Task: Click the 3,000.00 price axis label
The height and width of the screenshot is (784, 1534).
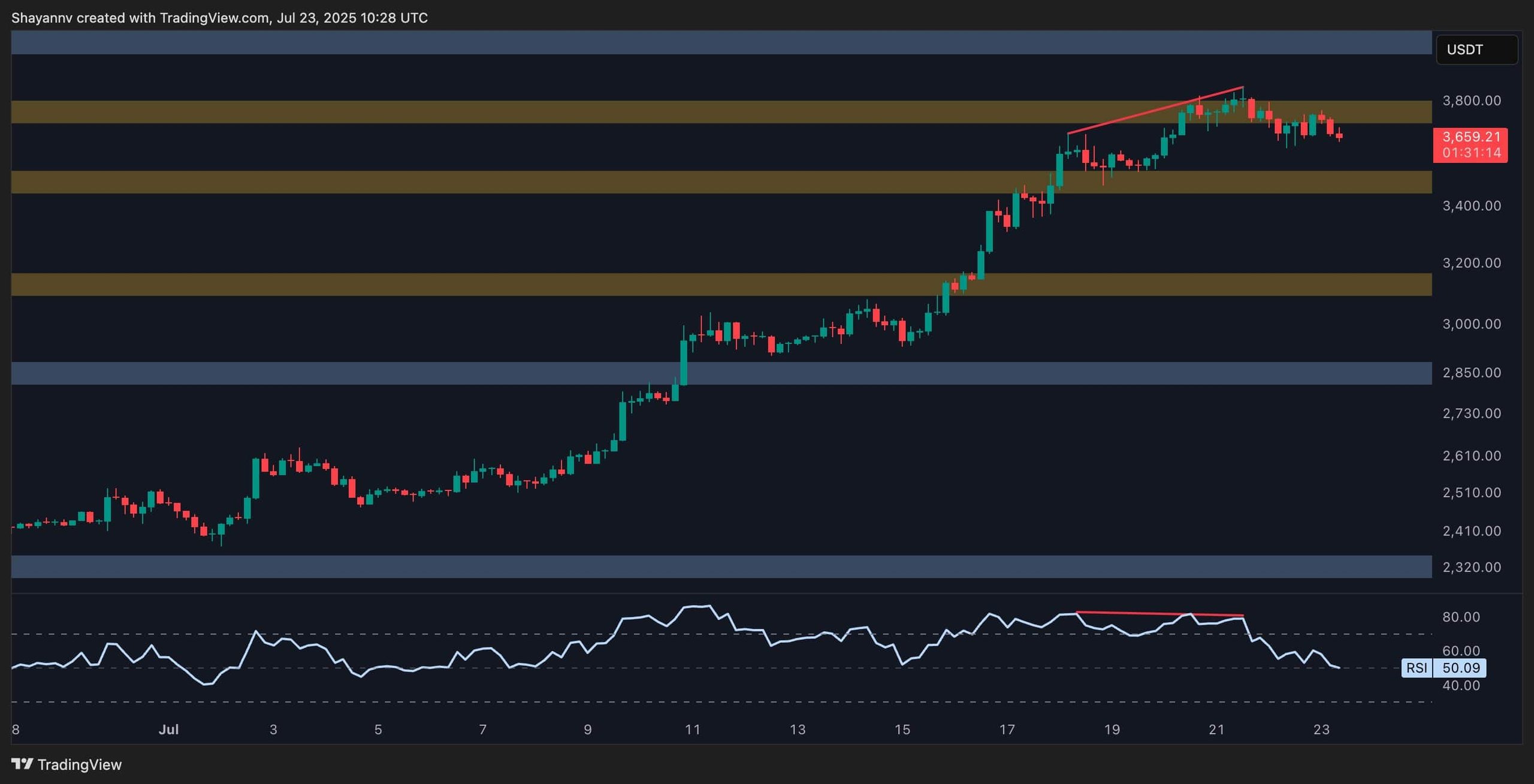Action: (x=1471, y=324)
